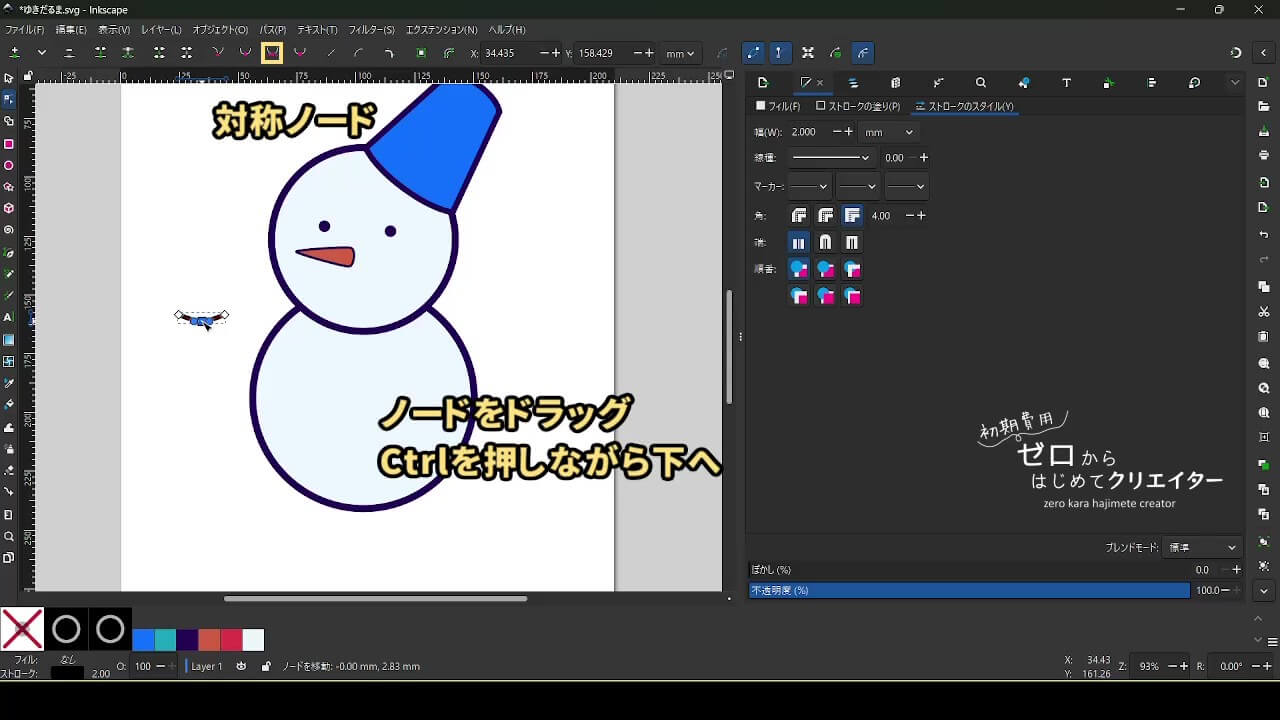The width and height of the screenshot is (1280, 720).
Task: Decrease stroke width with minus button
Action: [835, 132]
